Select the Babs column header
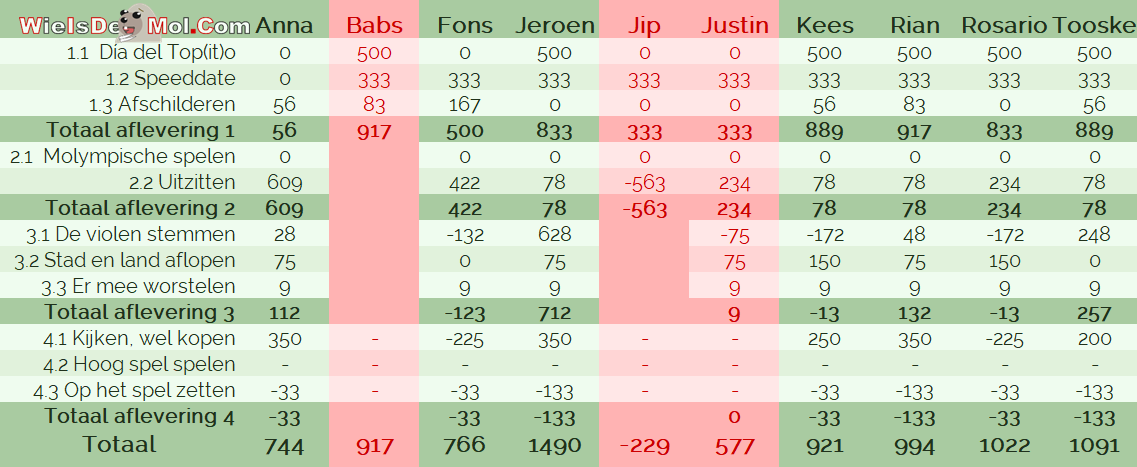Image resolution: width=1137 pixels, height=467 pixels. pyautogui.click(x=373, y=26)
